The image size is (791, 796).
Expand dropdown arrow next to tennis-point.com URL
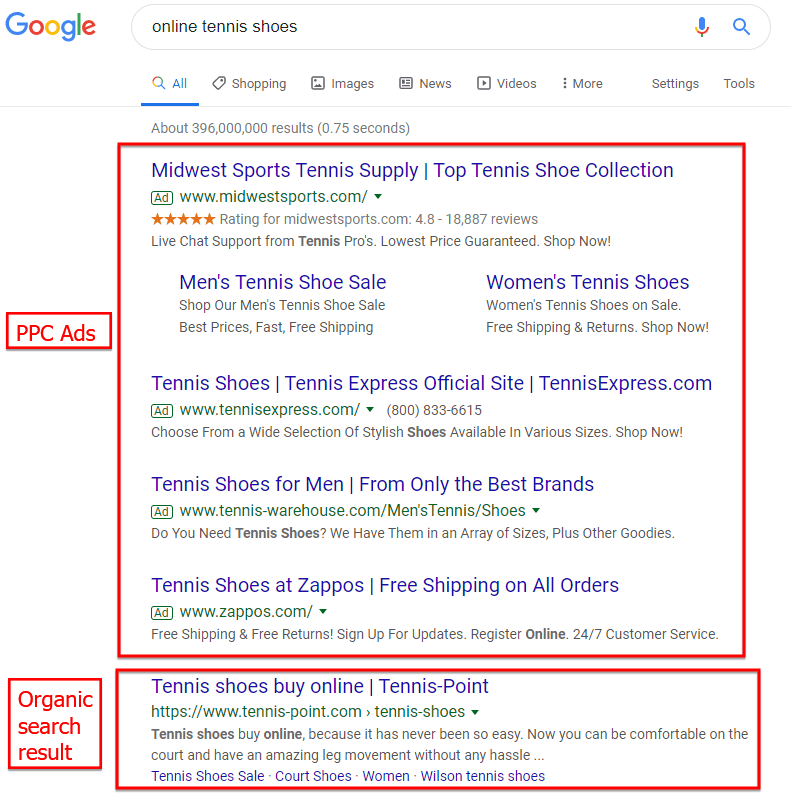475,712
